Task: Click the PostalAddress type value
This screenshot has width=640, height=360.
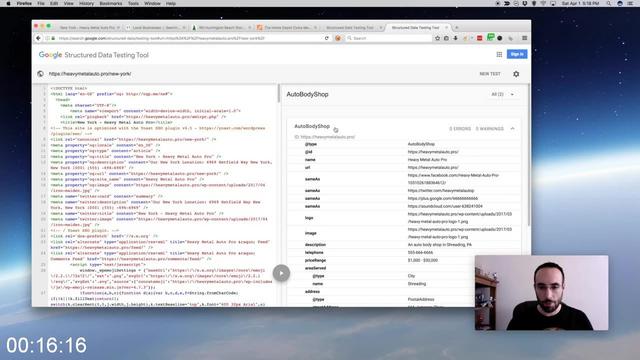Action: (x=421, y=299)
